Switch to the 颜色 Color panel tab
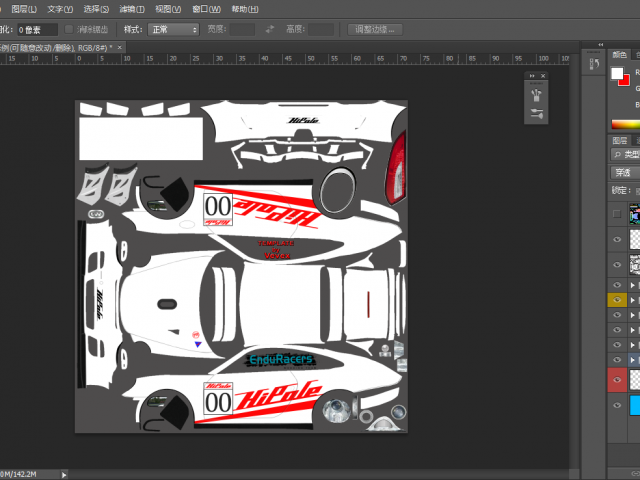This screenshot has width=640, height=480. [x=620, y=54]
